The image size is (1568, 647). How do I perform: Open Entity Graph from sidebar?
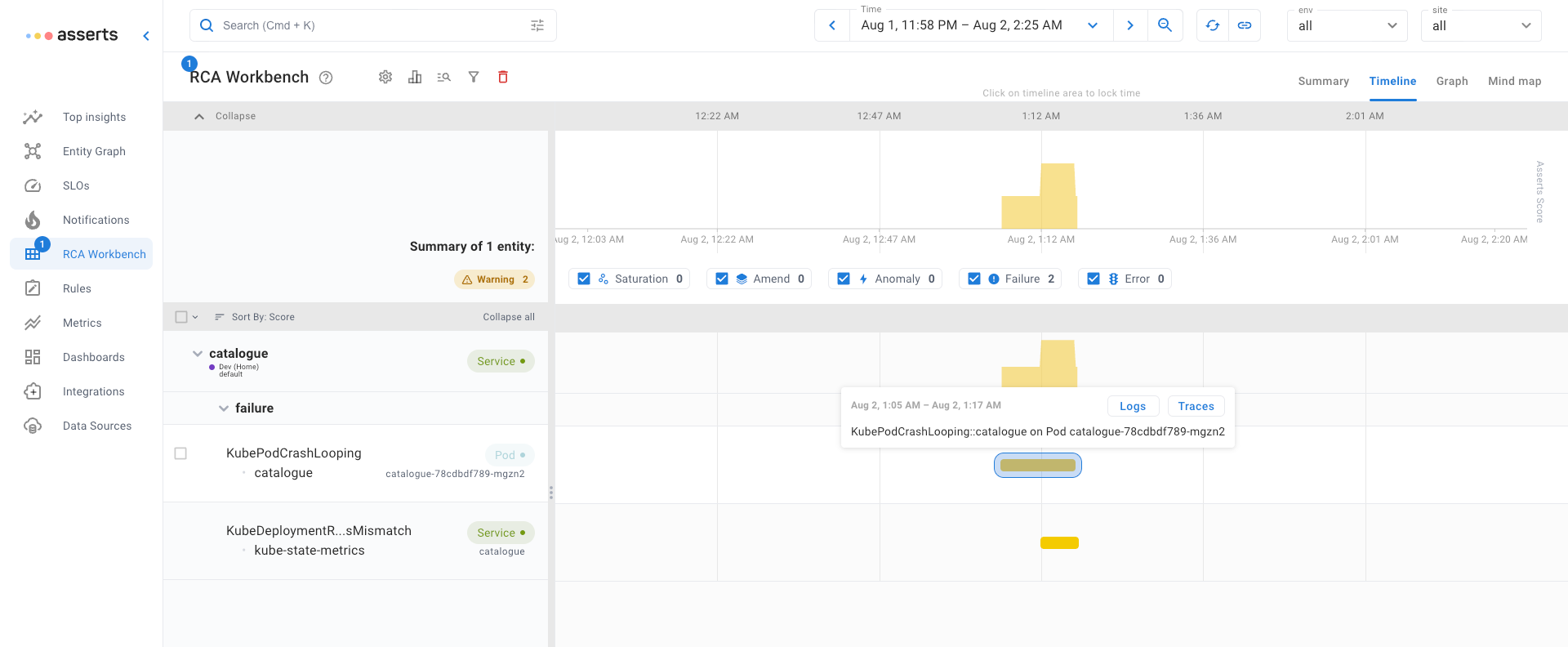(x=94, y=151)
